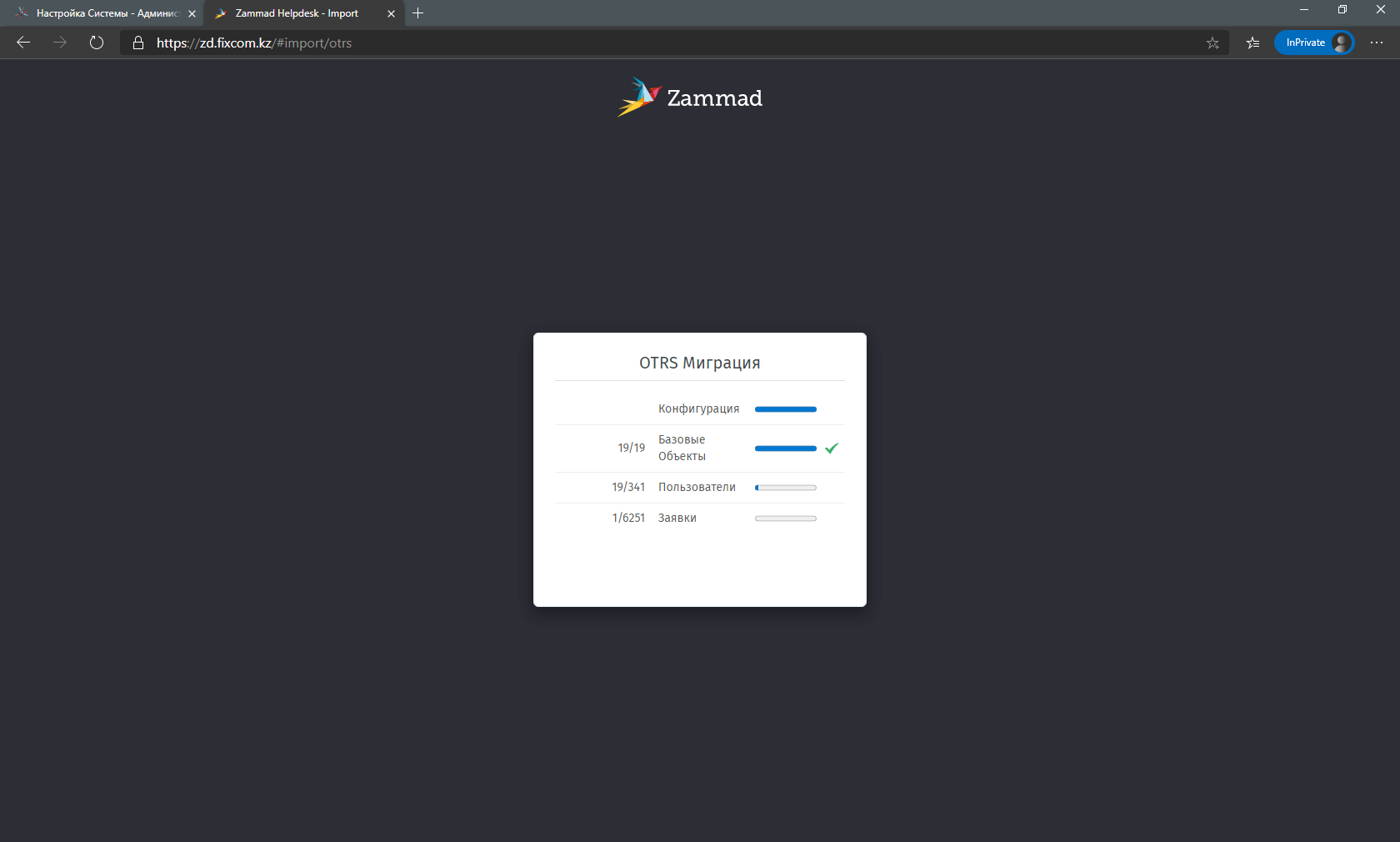1400x842 pixels.
Task: Open the favorites list icon
Action: (1252, 43)
